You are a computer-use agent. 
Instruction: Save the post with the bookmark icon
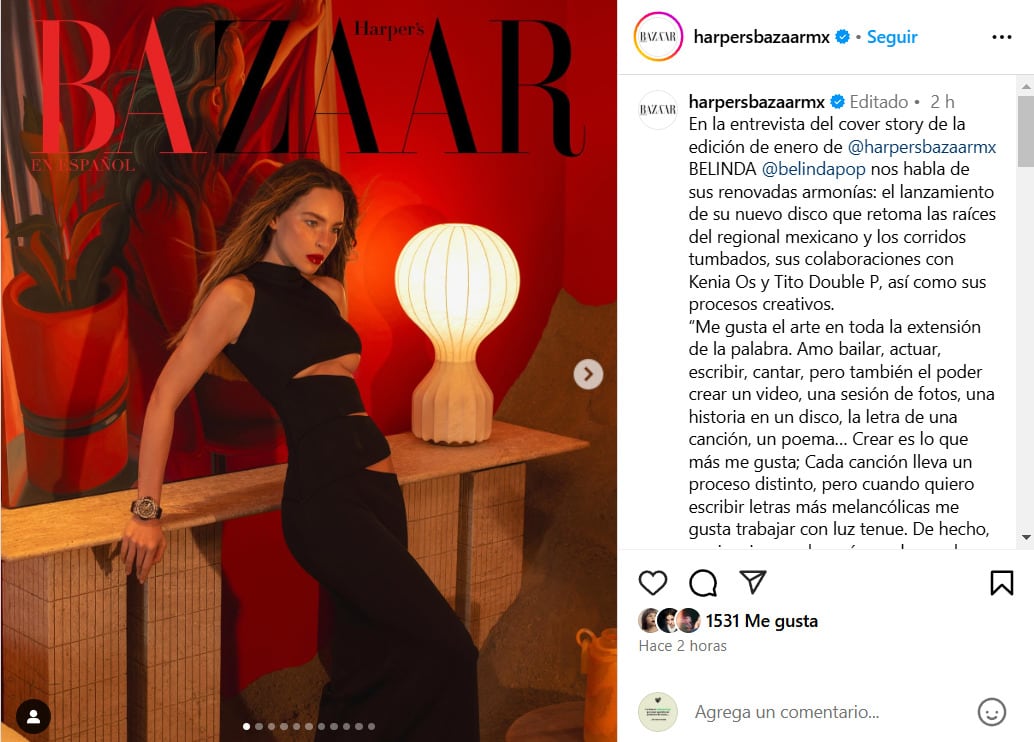coord(1002,582)
